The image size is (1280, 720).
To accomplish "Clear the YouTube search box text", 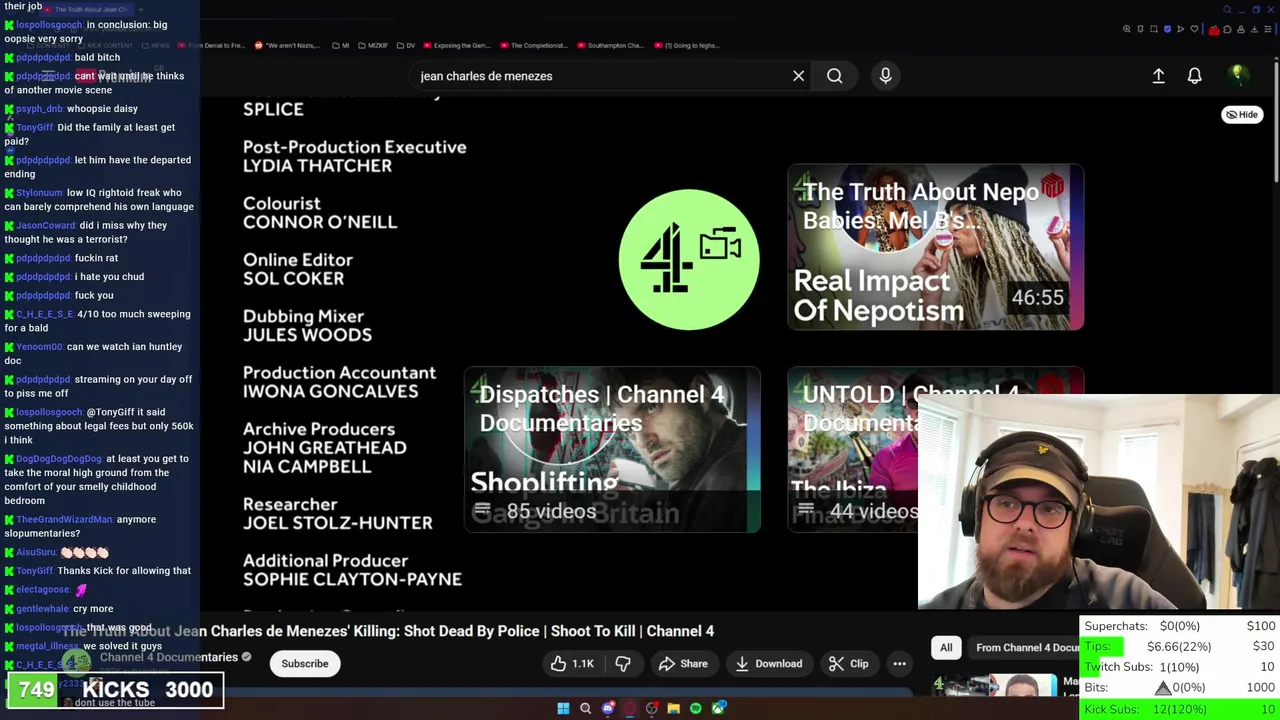I will [798, 76].
